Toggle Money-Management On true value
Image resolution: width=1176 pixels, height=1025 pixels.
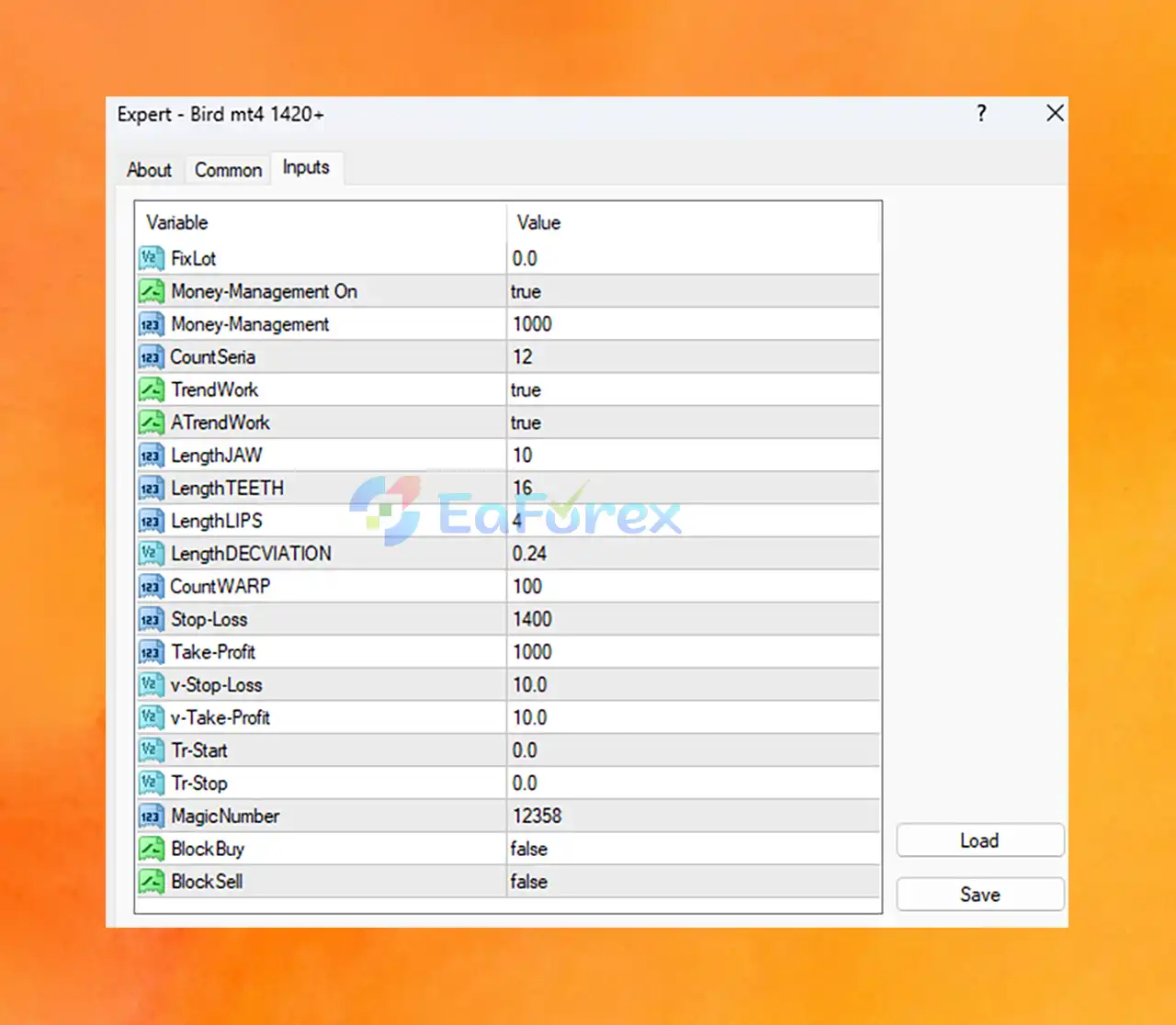[x=694, y=291]
